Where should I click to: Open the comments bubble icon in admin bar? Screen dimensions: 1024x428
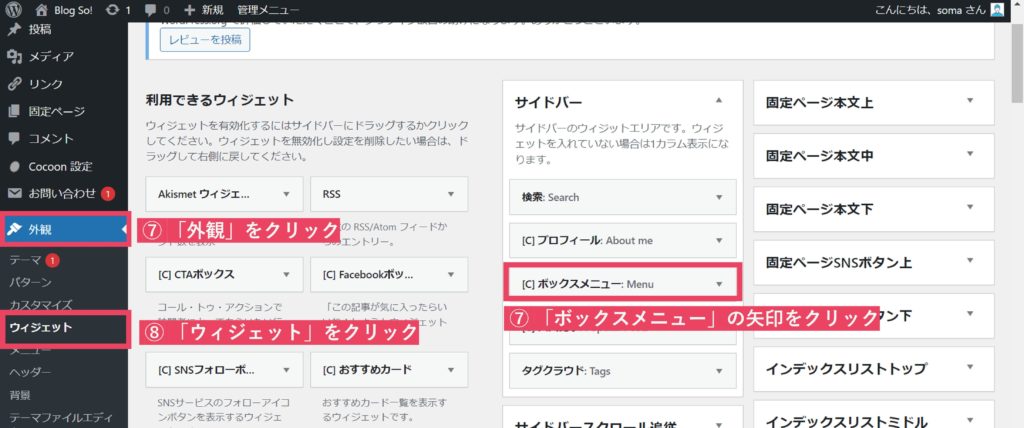click(x=150, y=10)
